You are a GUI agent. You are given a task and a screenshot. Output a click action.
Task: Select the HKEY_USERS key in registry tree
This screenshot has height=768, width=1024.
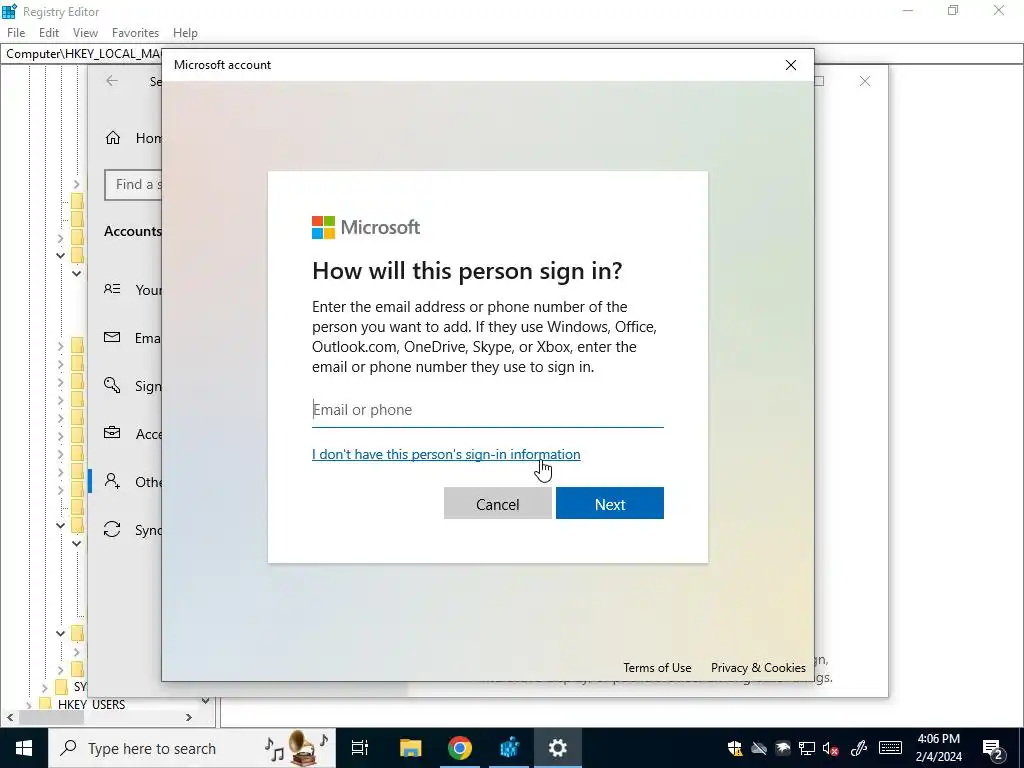coord(91,705)
